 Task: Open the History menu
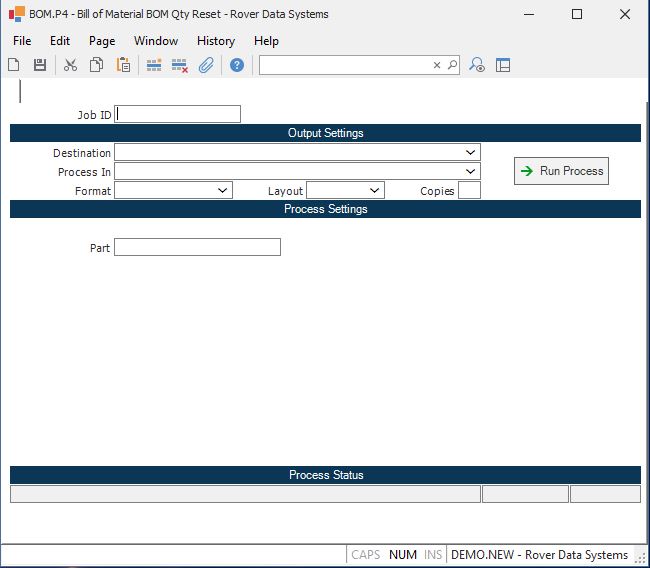[x=216, y=41]
